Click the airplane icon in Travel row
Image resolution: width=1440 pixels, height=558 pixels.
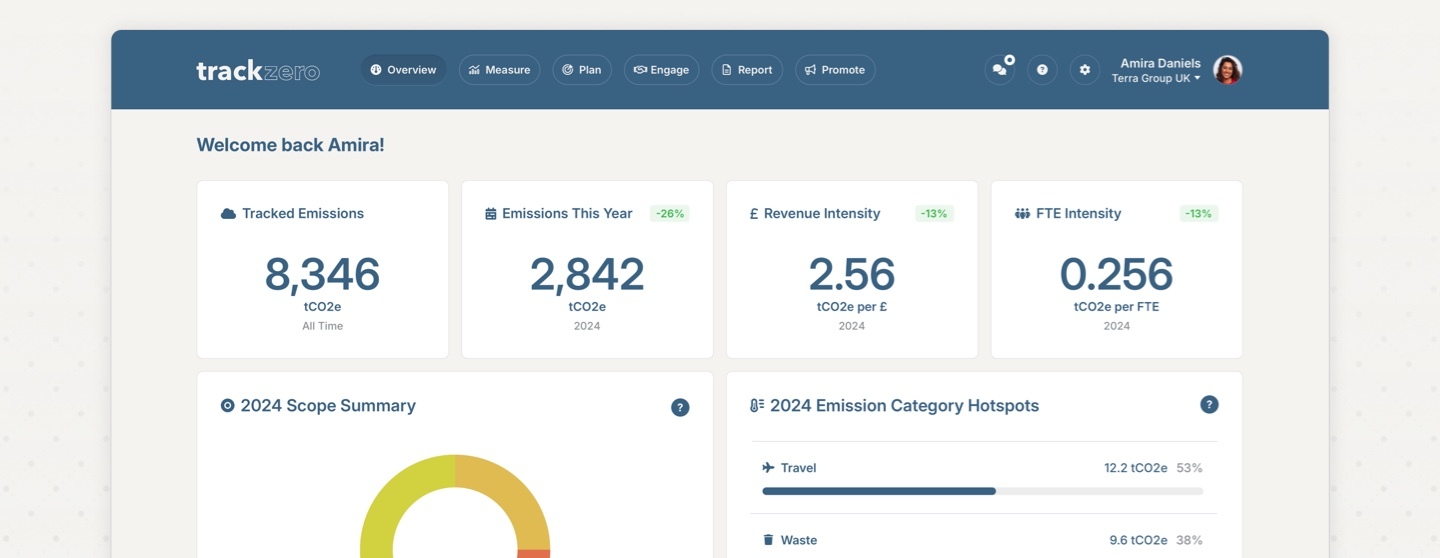[768, 468]
